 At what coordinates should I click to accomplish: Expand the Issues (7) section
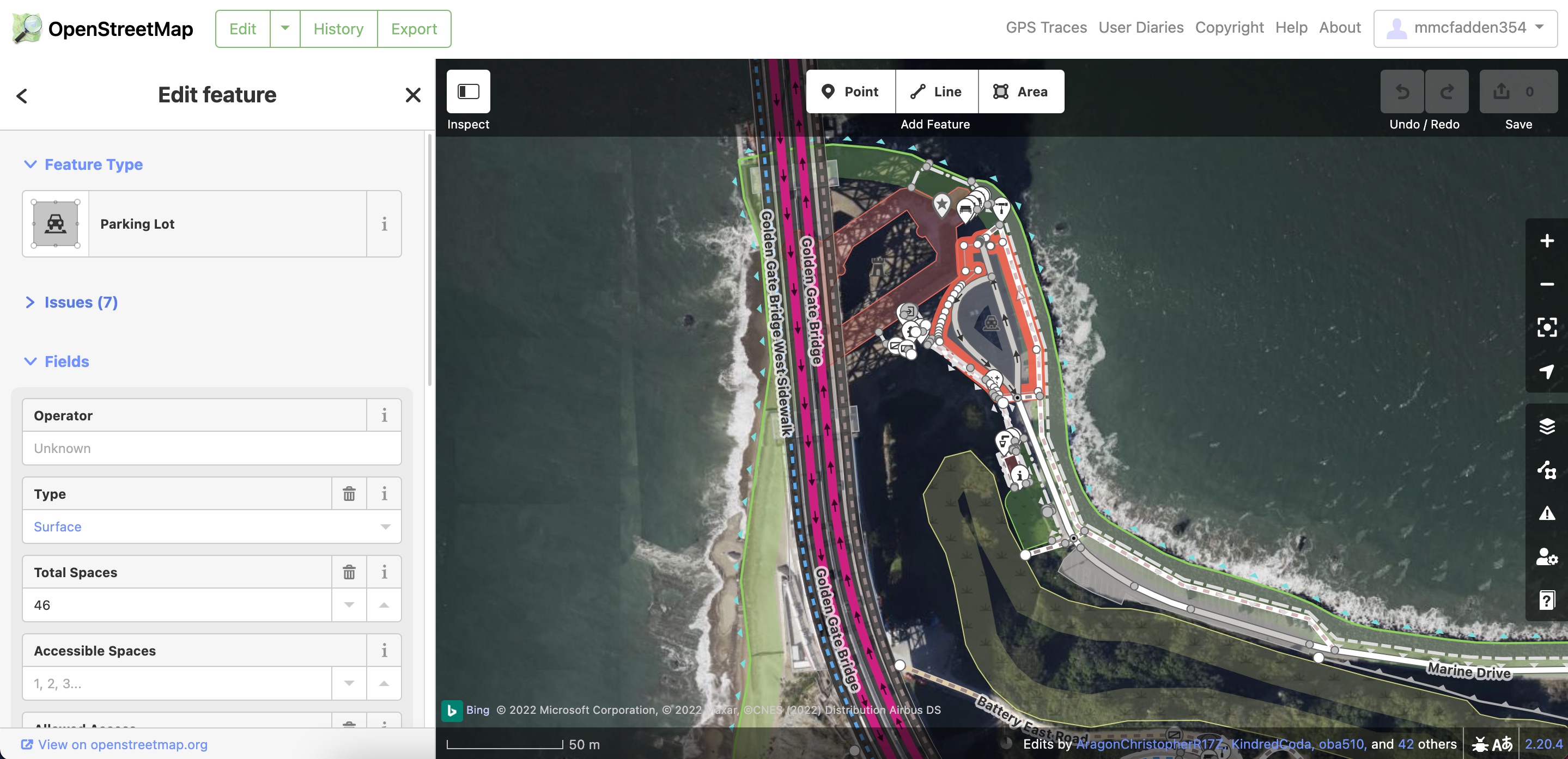coord(71,302)
